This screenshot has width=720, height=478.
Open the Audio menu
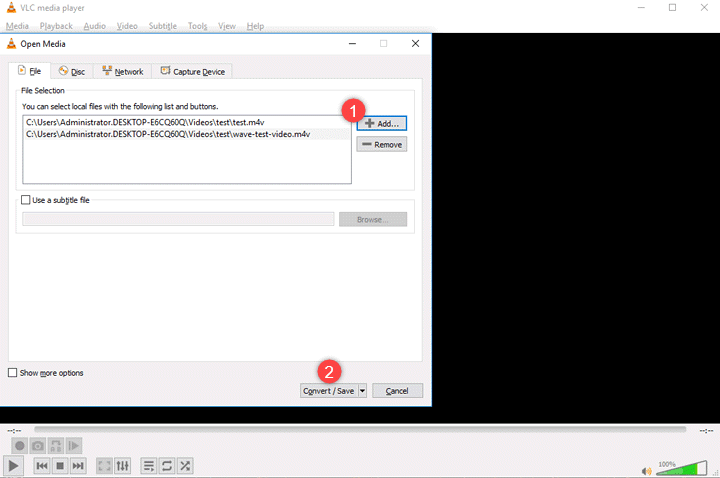pos(95,26)
